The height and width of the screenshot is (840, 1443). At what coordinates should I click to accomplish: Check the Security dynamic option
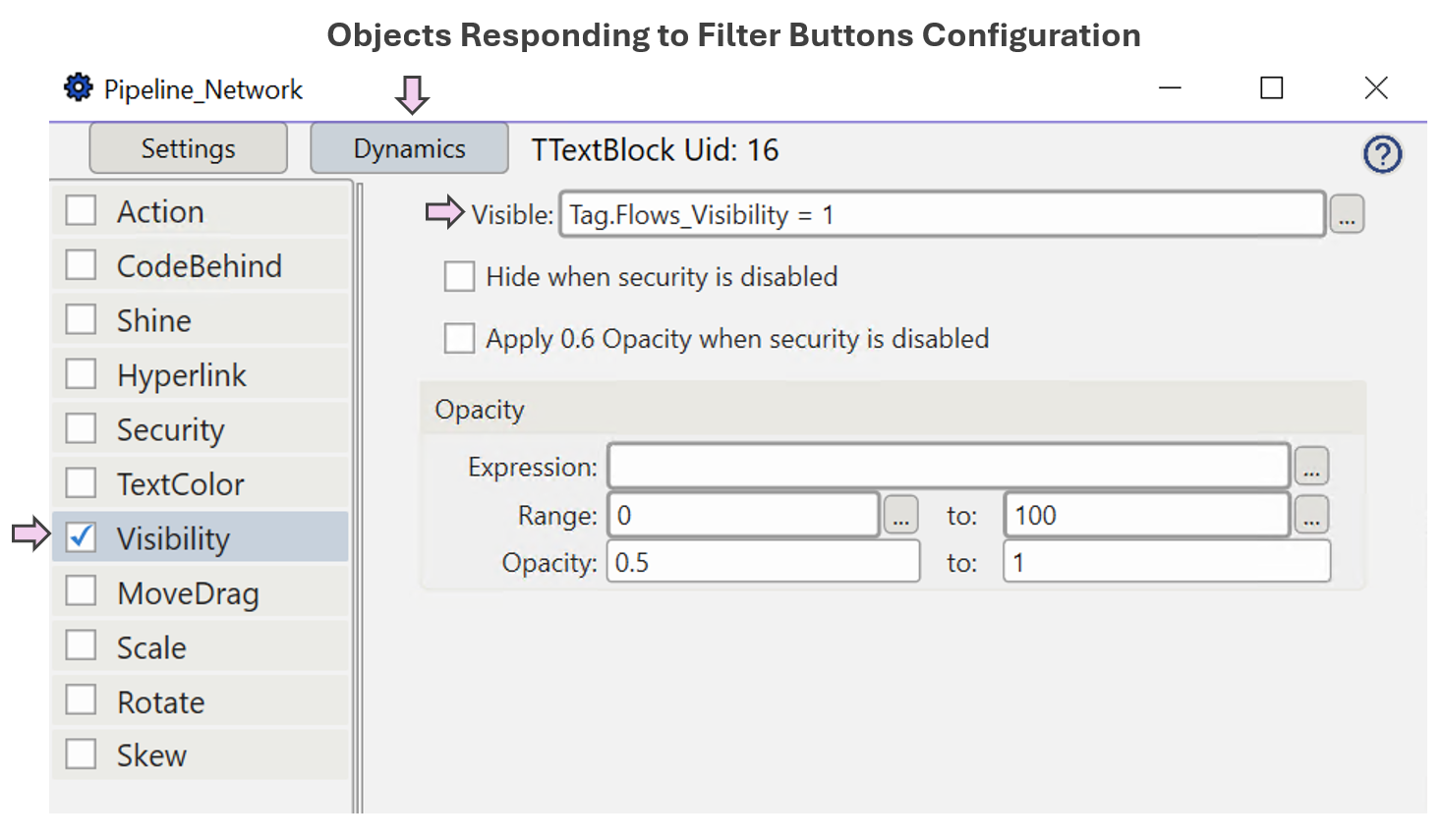click(x=81, y=428)
